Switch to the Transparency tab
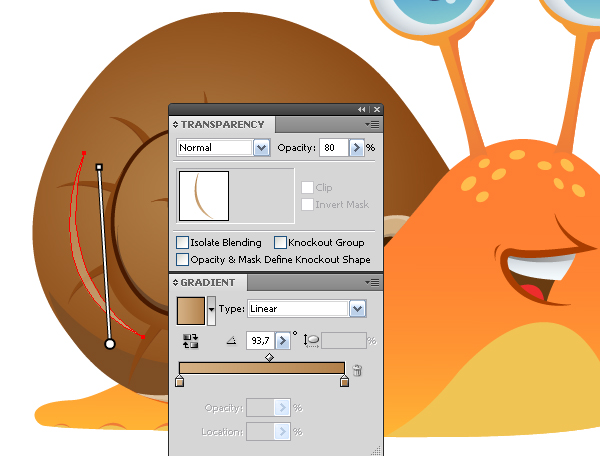This screenshot has height=456, width=600. 222,125
